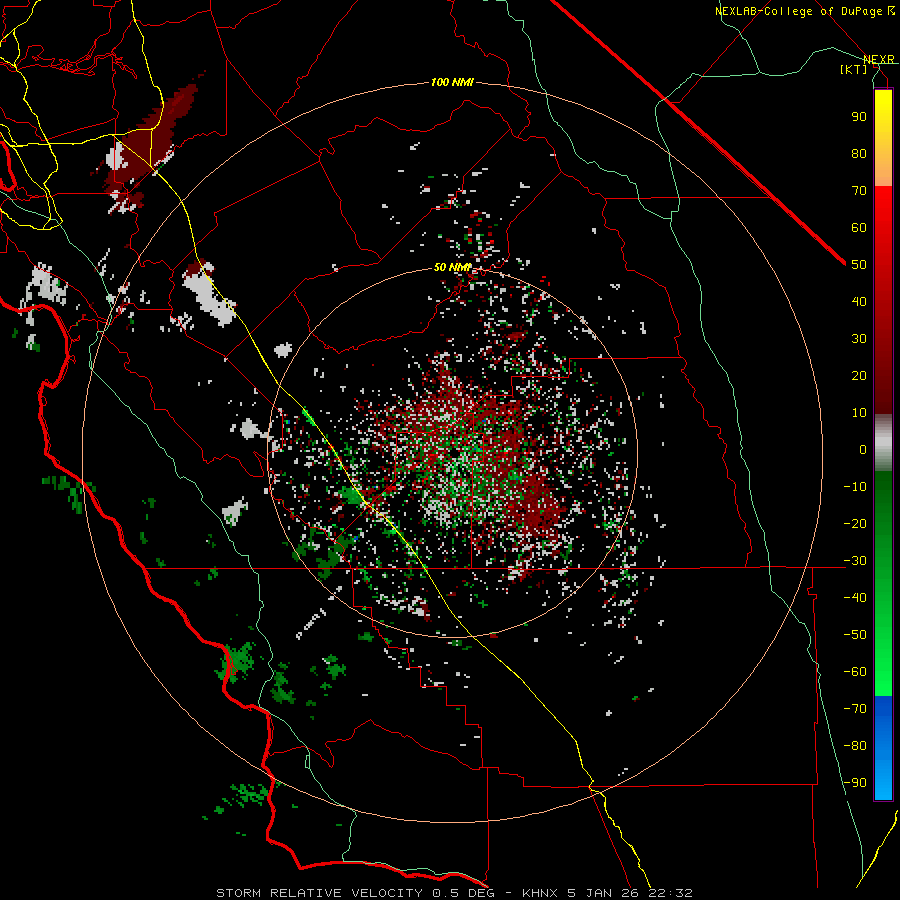
Task: Click the "[KT]" units label
Action: pos(853,69)
